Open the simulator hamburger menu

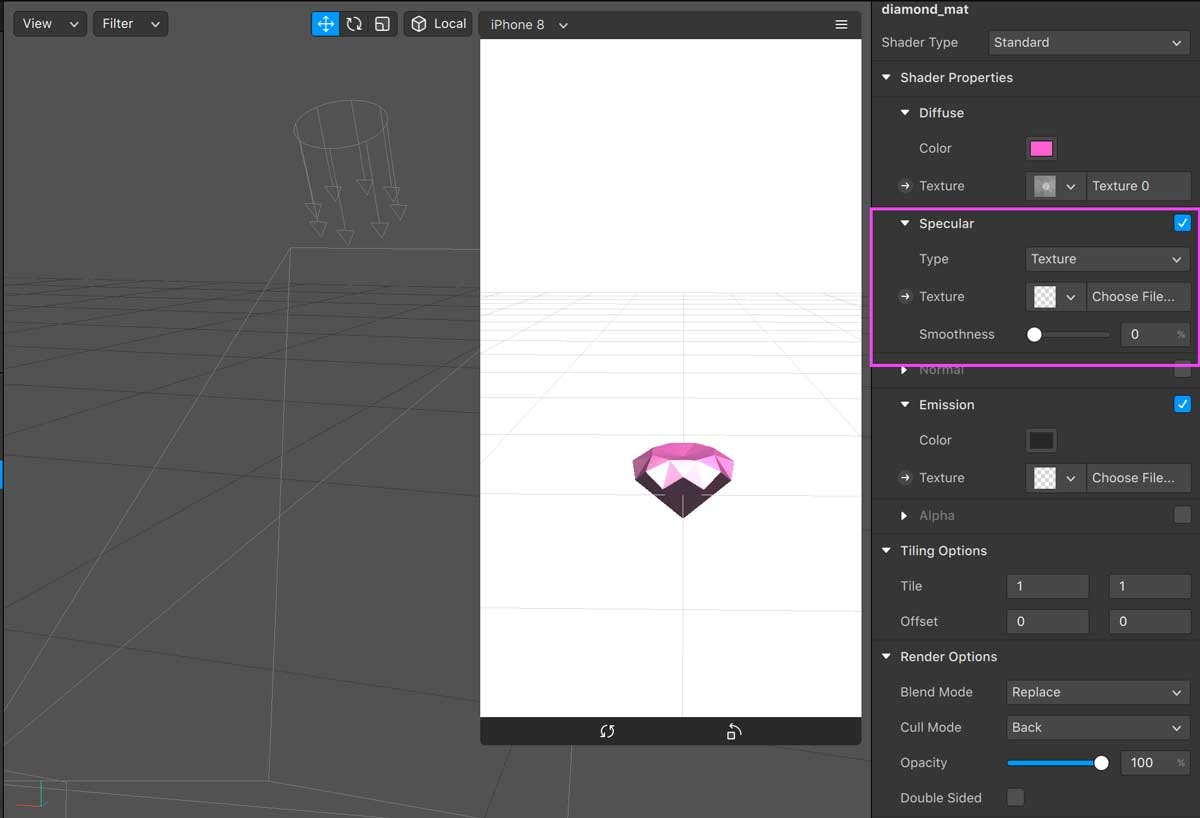pyautogui.click(x=841, y=25)
